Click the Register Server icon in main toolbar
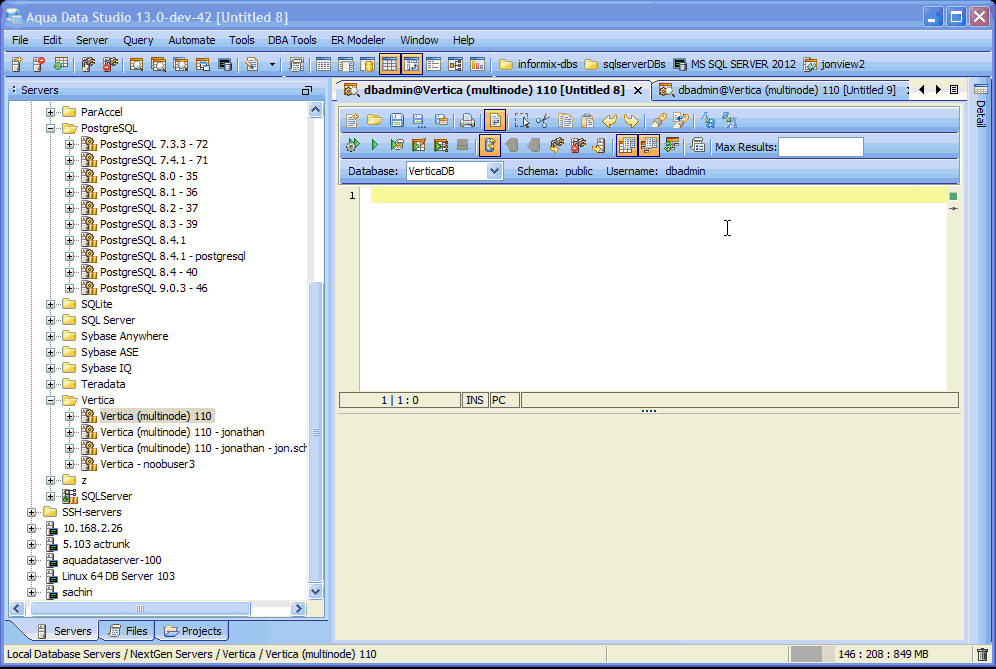The image size is (996, 669). (x=17, y=64)
